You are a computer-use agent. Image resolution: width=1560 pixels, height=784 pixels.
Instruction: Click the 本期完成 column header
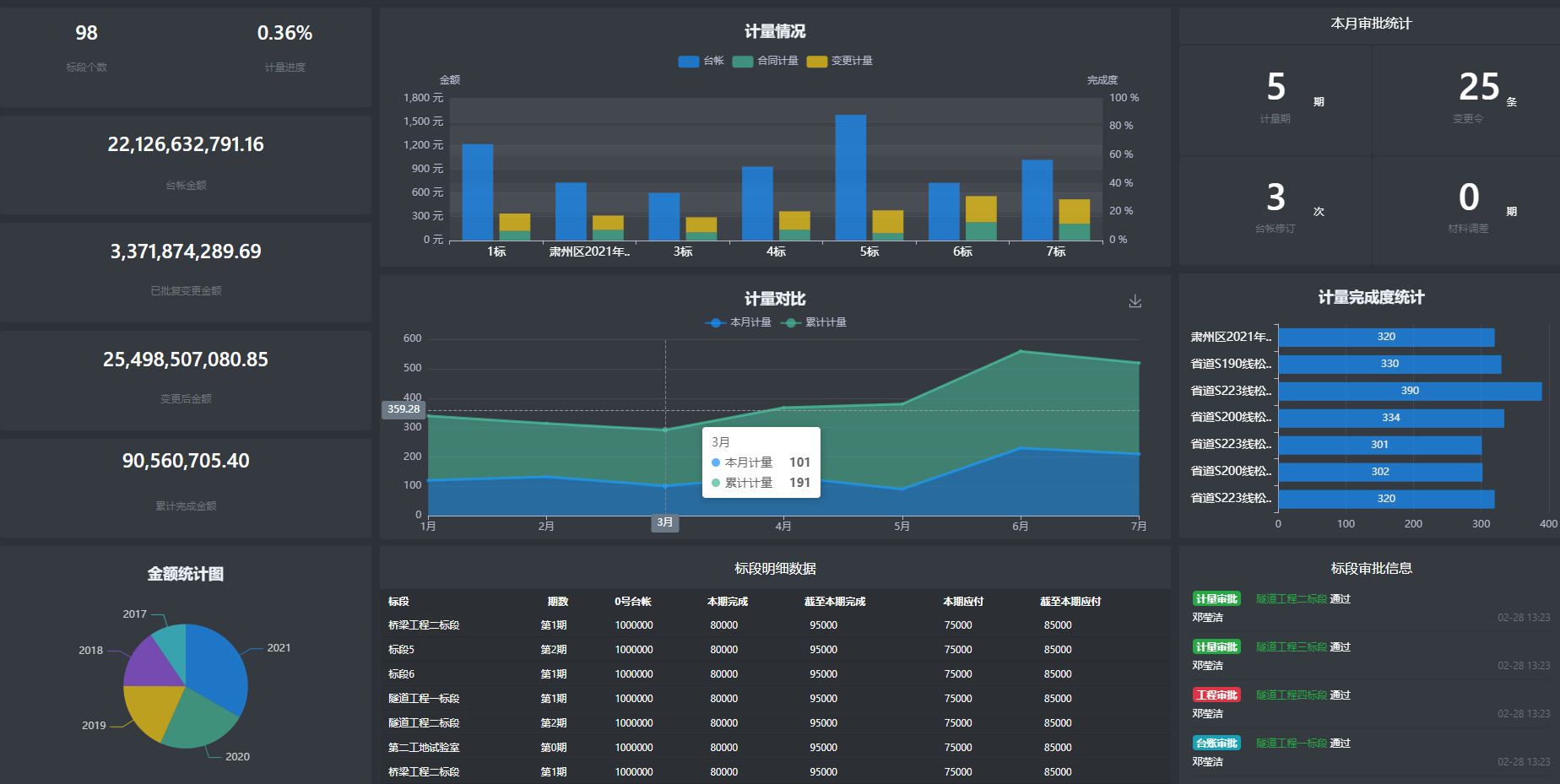[727, 602]
